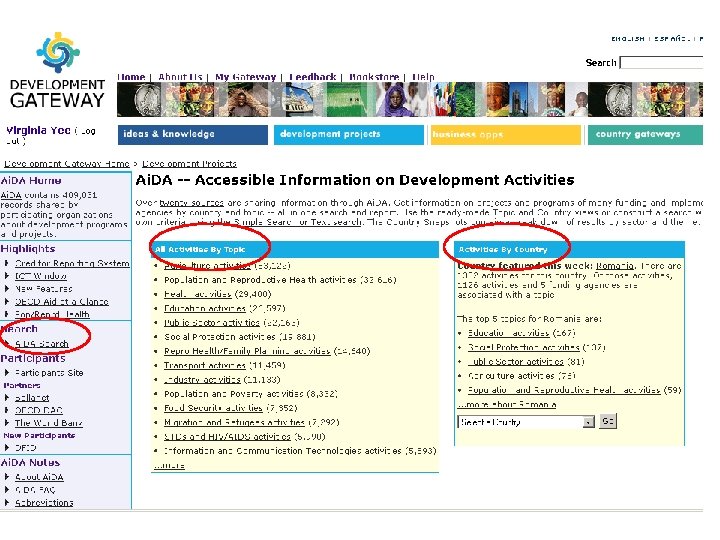The height and width of the screenshot is (540, 720).
Task: Follow the Development Gateway Home breadcrumb
Action: click(67, 163)
